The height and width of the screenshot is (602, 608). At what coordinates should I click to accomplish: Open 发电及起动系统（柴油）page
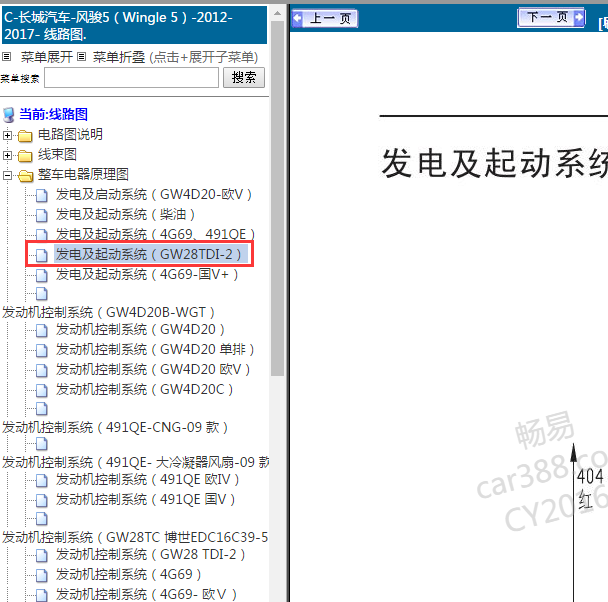125,214
